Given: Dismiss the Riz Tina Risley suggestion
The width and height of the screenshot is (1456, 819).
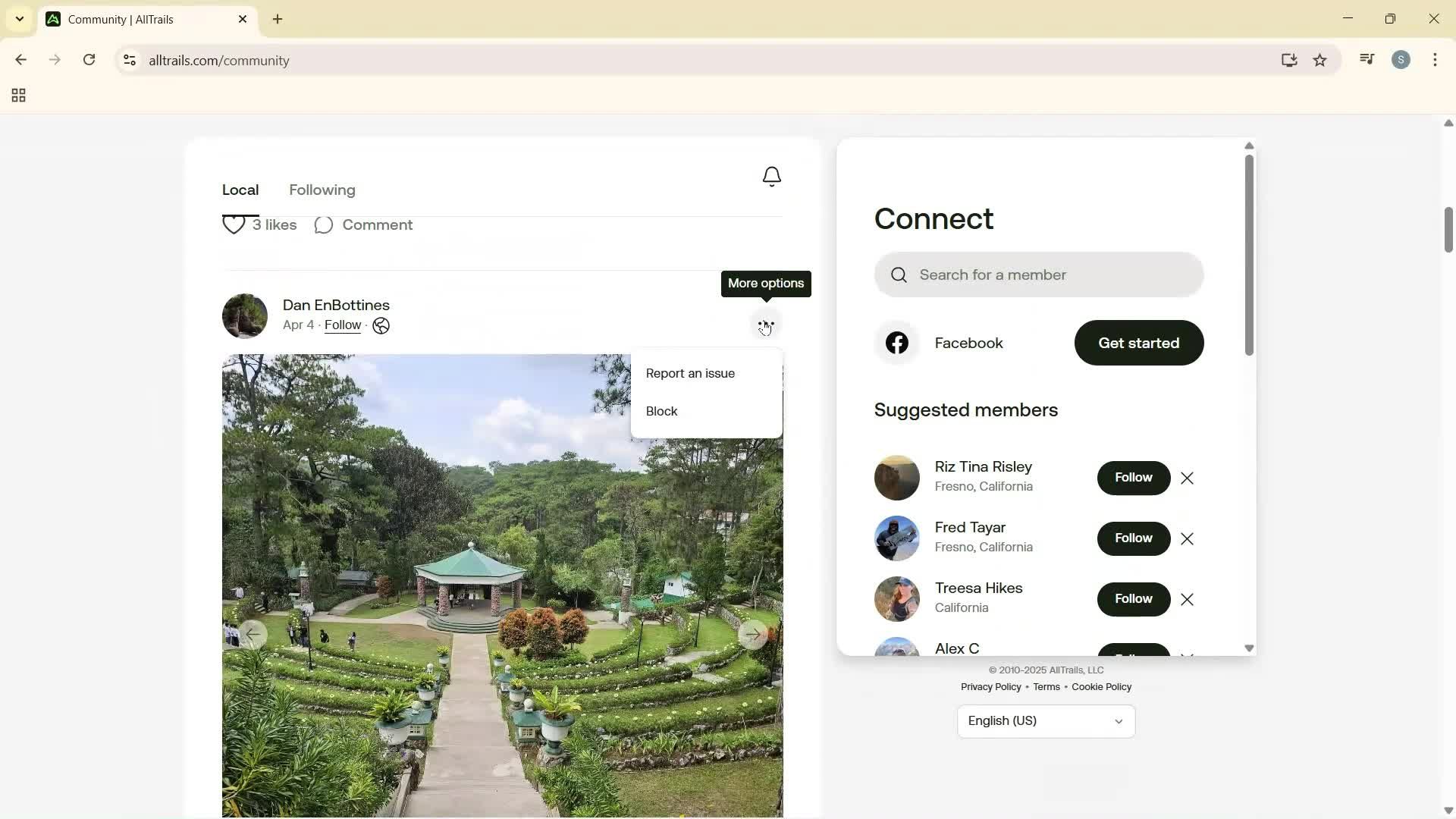Looking at the screenshot, I should tap(1188, 479).
